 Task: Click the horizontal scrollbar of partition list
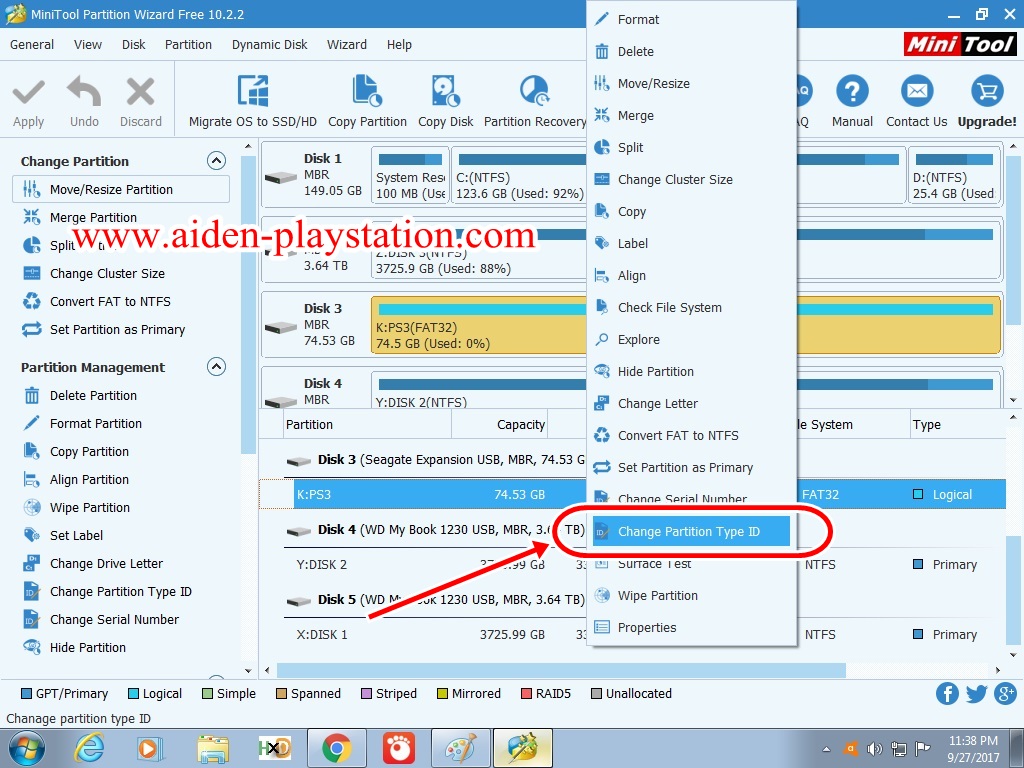pos(561,671)
